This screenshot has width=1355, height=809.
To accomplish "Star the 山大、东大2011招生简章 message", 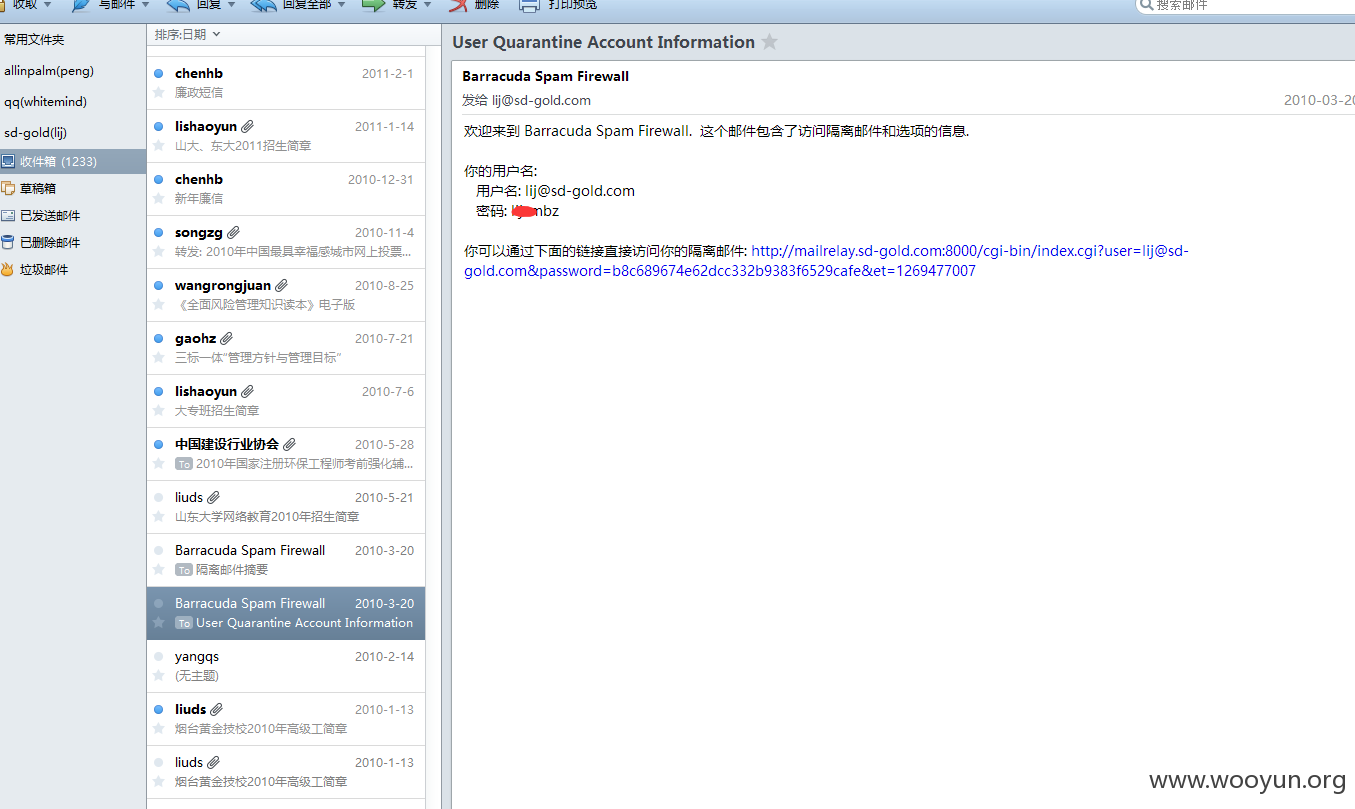I will (x=158, y=145).
